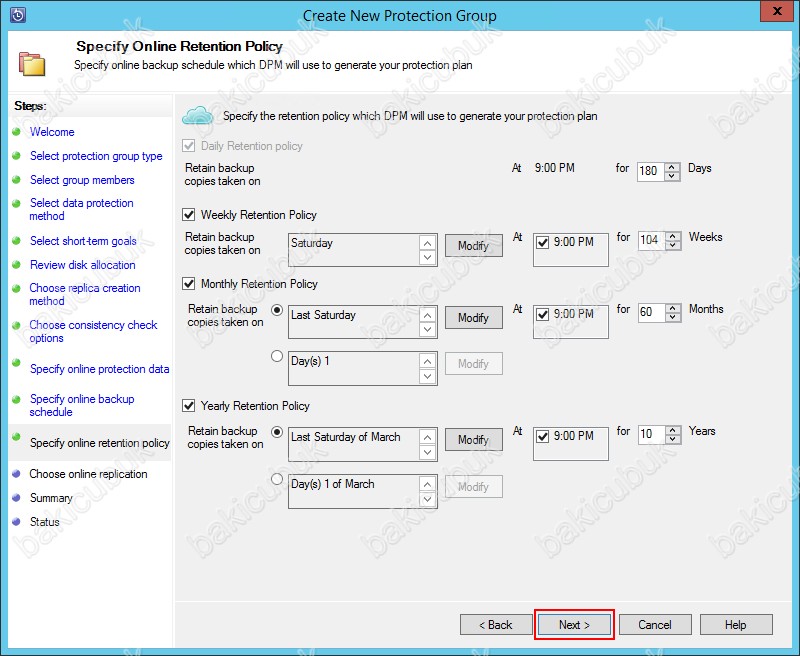Click the protection group folder icon

pos(33,62)
